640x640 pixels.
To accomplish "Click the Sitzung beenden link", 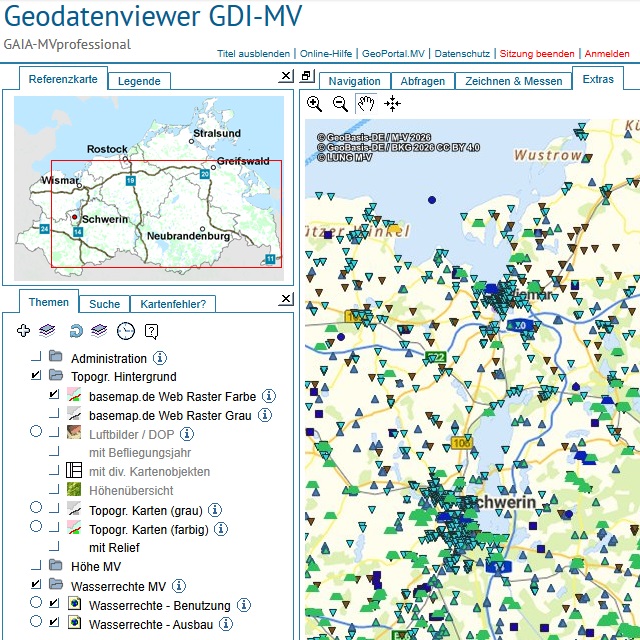I will (x=537, y=53).
